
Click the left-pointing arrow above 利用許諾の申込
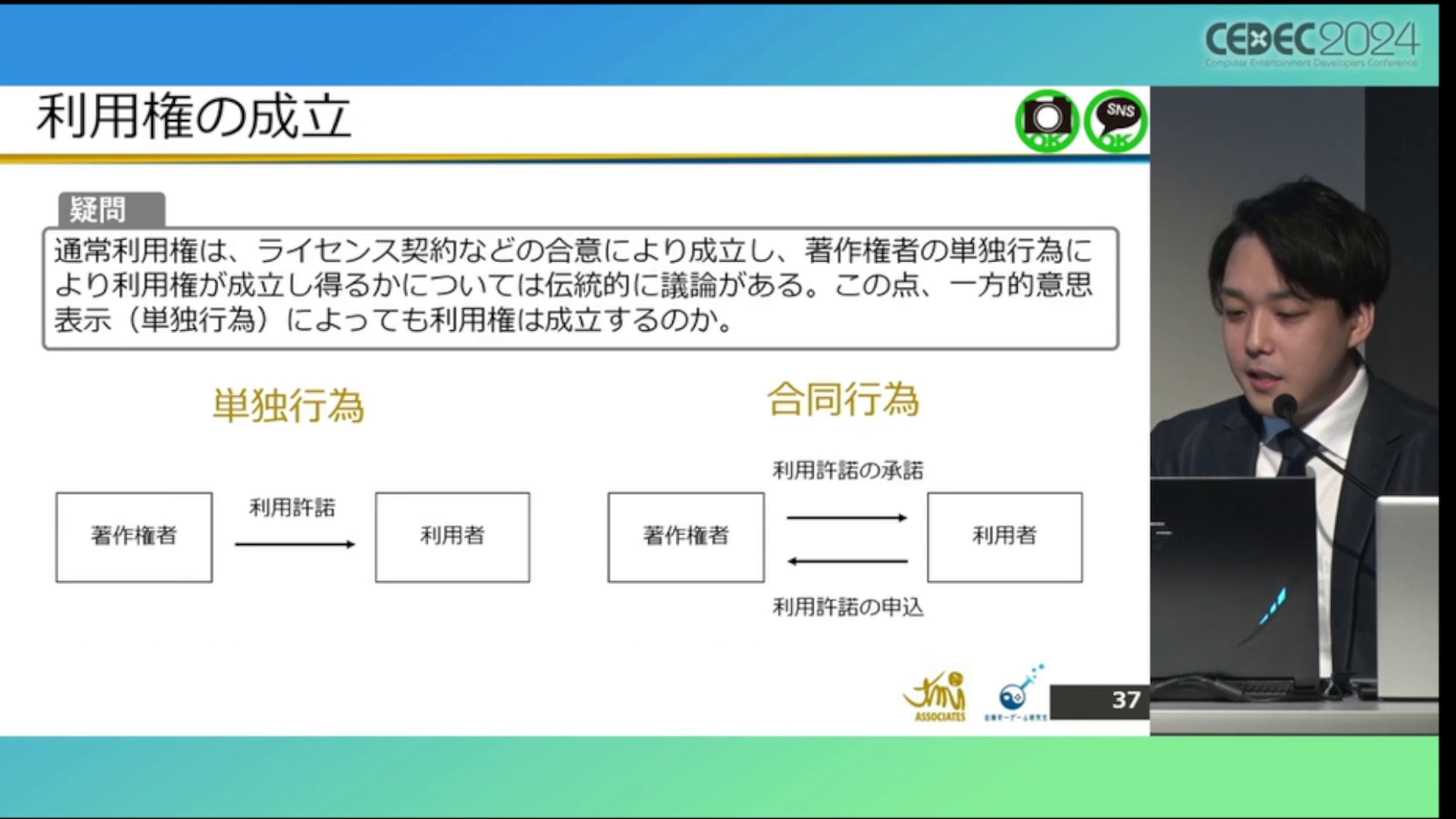847,561
